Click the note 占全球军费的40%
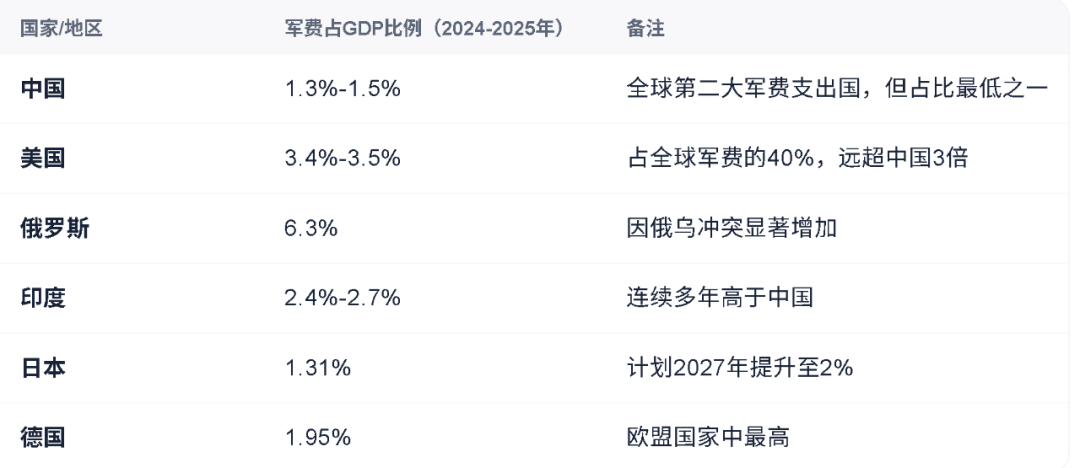Viewport: 1080px width, 468px height. click(x=720, y=158)
